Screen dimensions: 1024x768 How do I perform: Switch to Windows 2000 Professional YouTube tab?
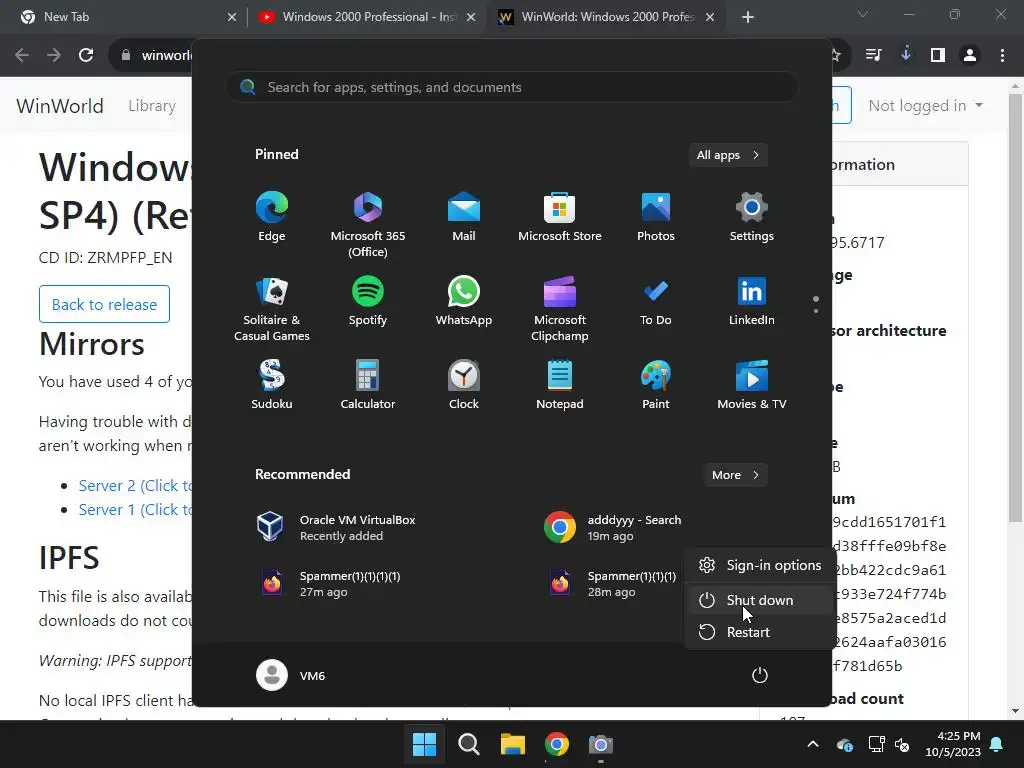point(366,17)
